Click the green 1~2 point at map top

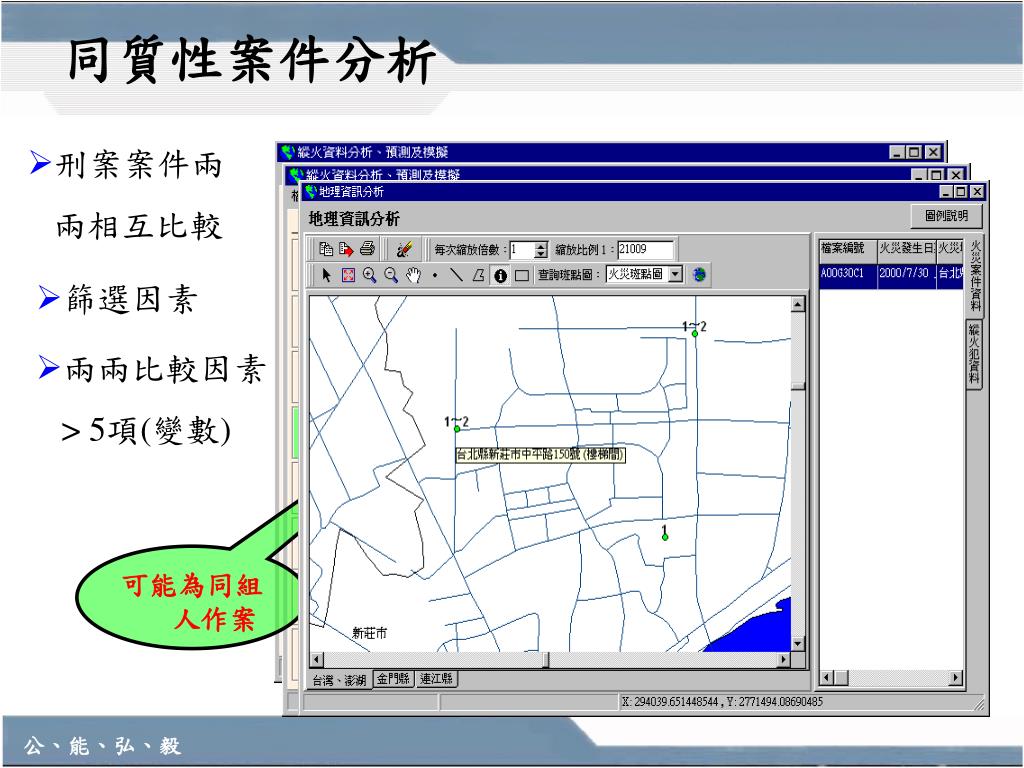(x=695, y=334)
